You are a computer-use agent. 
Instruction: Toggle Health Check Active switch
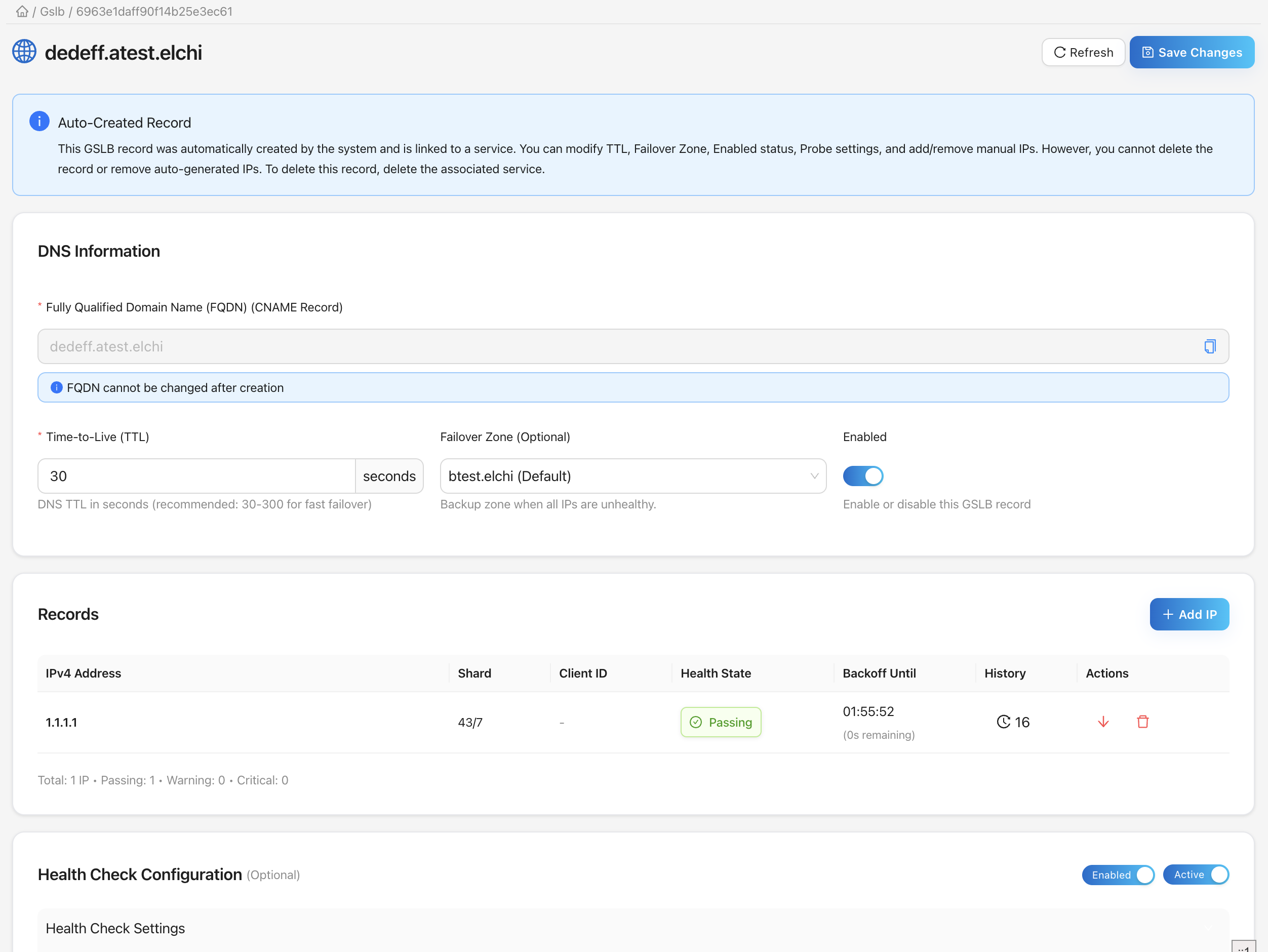[x=1195, y=875]
